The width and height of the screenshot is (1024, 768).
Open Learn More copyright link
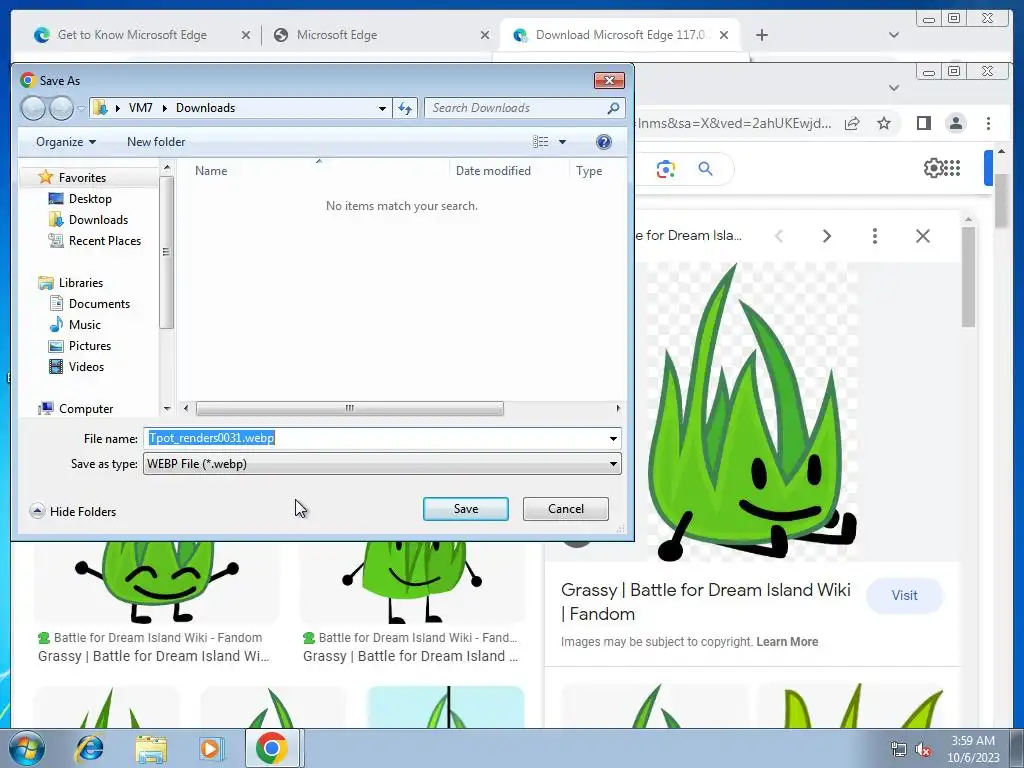click(x=787, y=642)
